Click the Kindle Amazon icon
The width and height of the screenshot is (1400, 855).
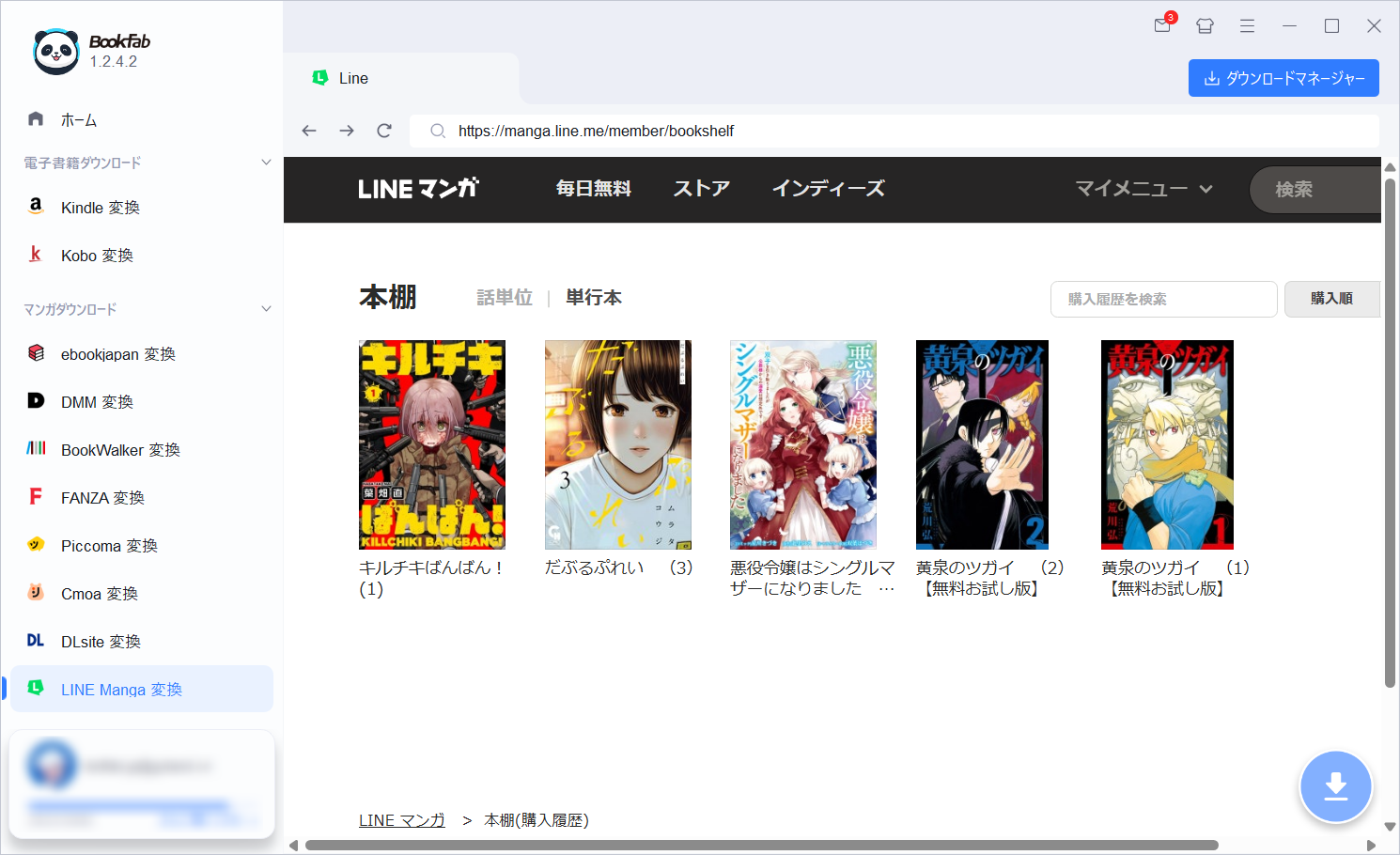tap(36, 206)
